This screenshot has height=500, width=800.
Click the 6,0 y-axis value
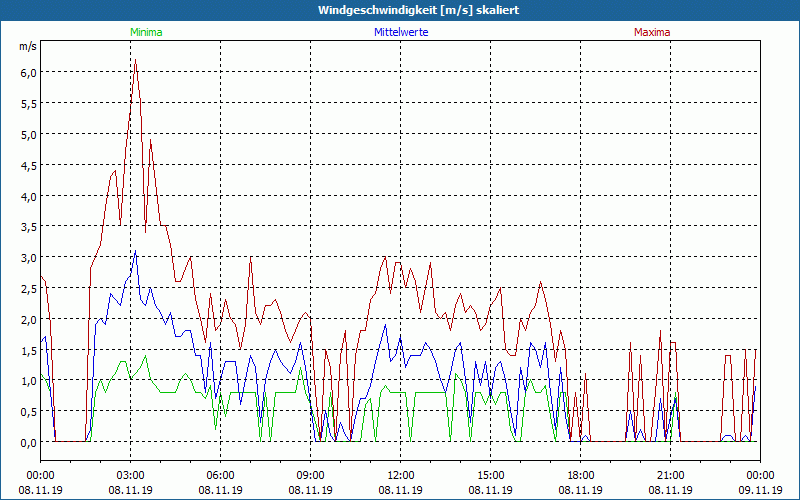pos(28,73)
